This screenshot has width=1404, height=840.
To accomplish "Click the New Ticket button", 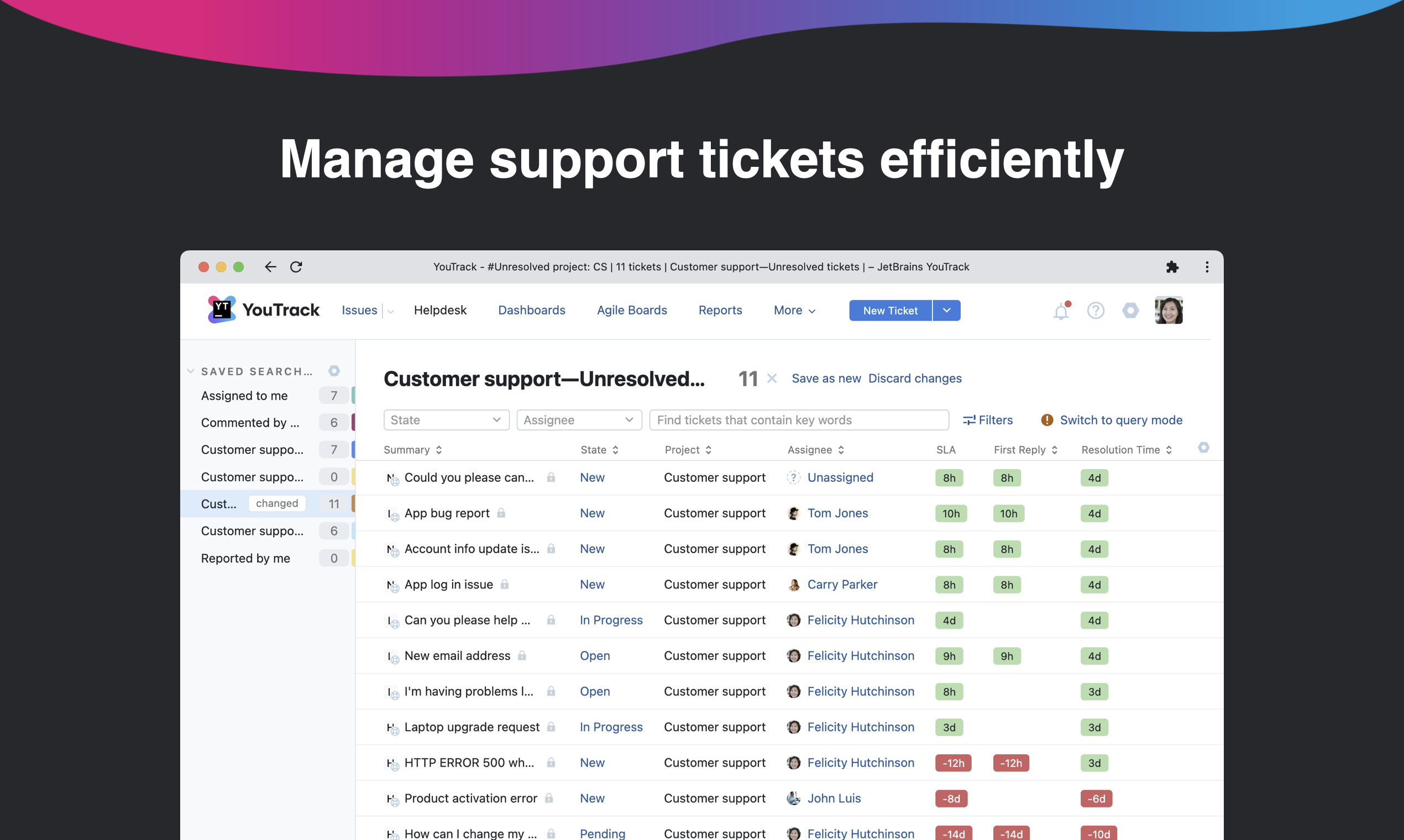I will coord(890,310).
